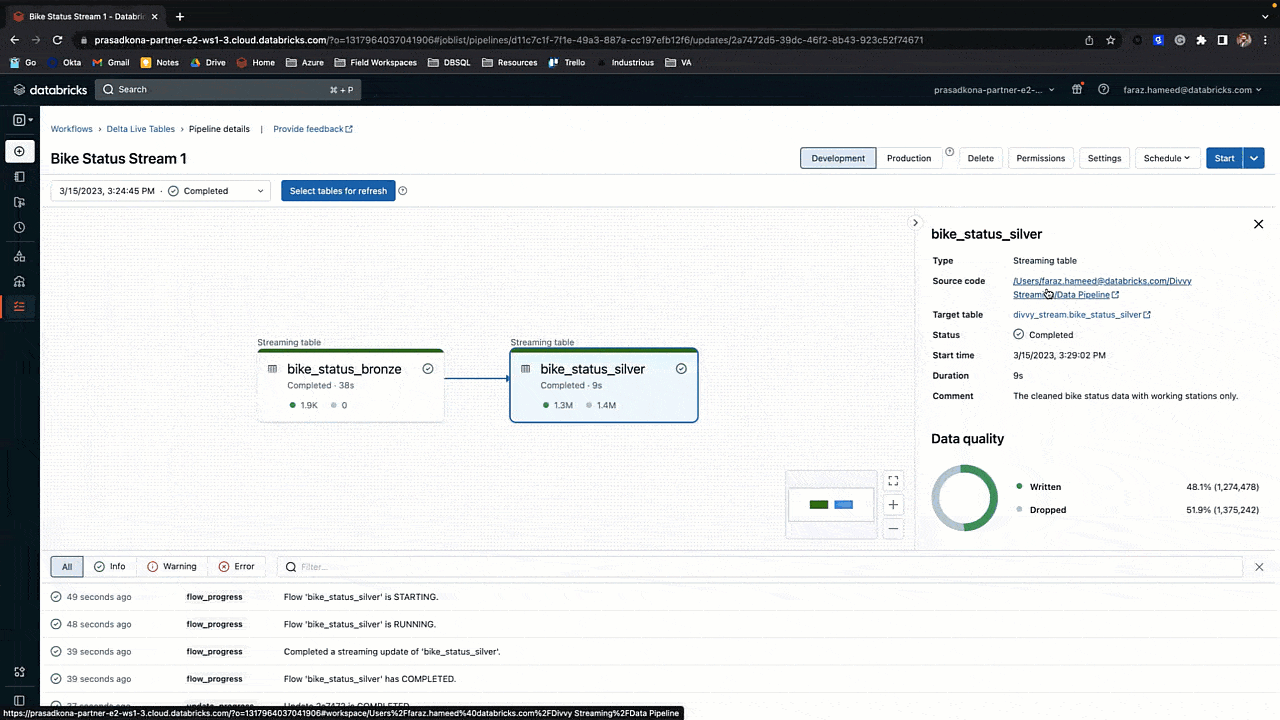Switch pipeline to Development mode
The image size is (1280, 720).
pyautogui.click(x=838, y=158)
